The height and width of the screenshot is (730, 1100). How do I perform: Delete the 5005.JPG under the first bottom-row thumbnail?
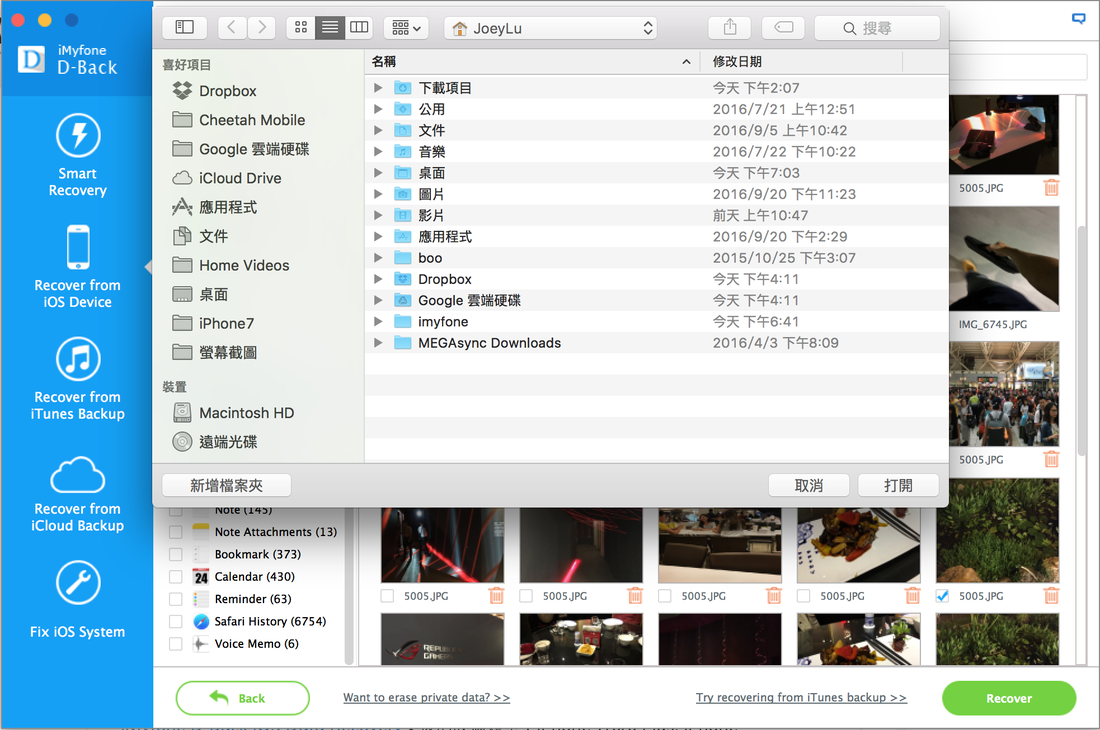496,595
